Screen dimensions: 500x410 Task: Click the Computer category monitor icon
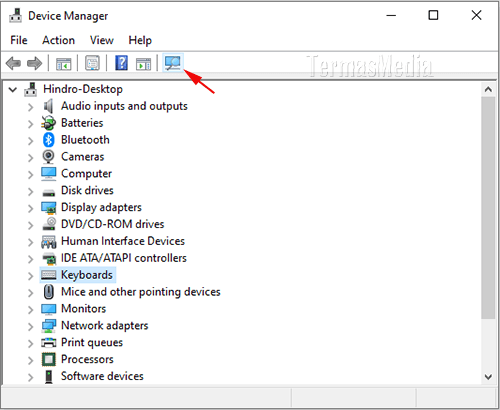[48, 174]
